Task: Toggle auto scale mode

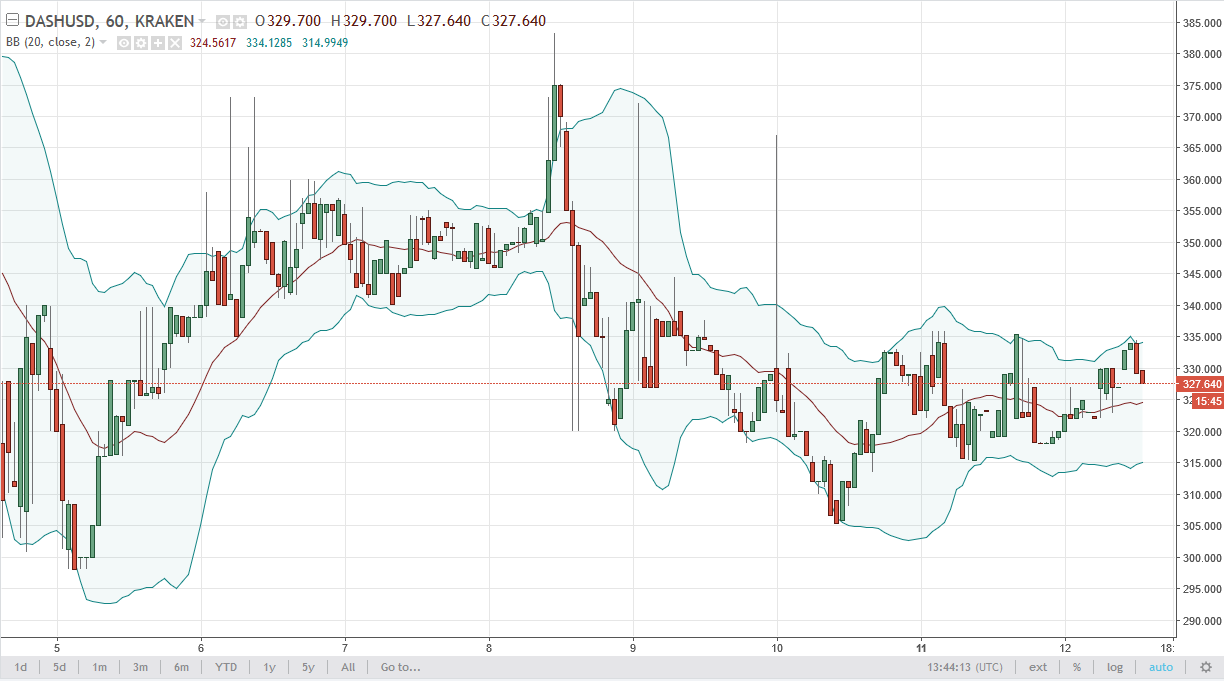Action: tap(1160, 667)
